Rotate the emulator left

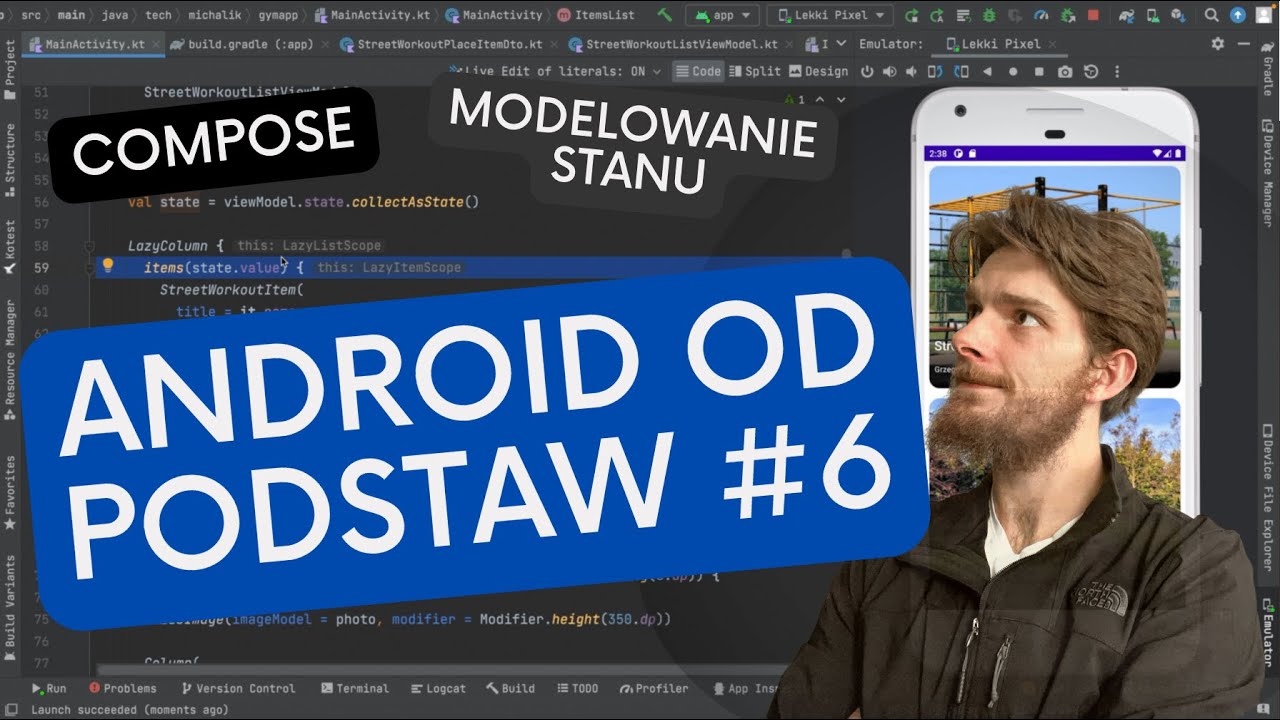[x=935, y=72]
